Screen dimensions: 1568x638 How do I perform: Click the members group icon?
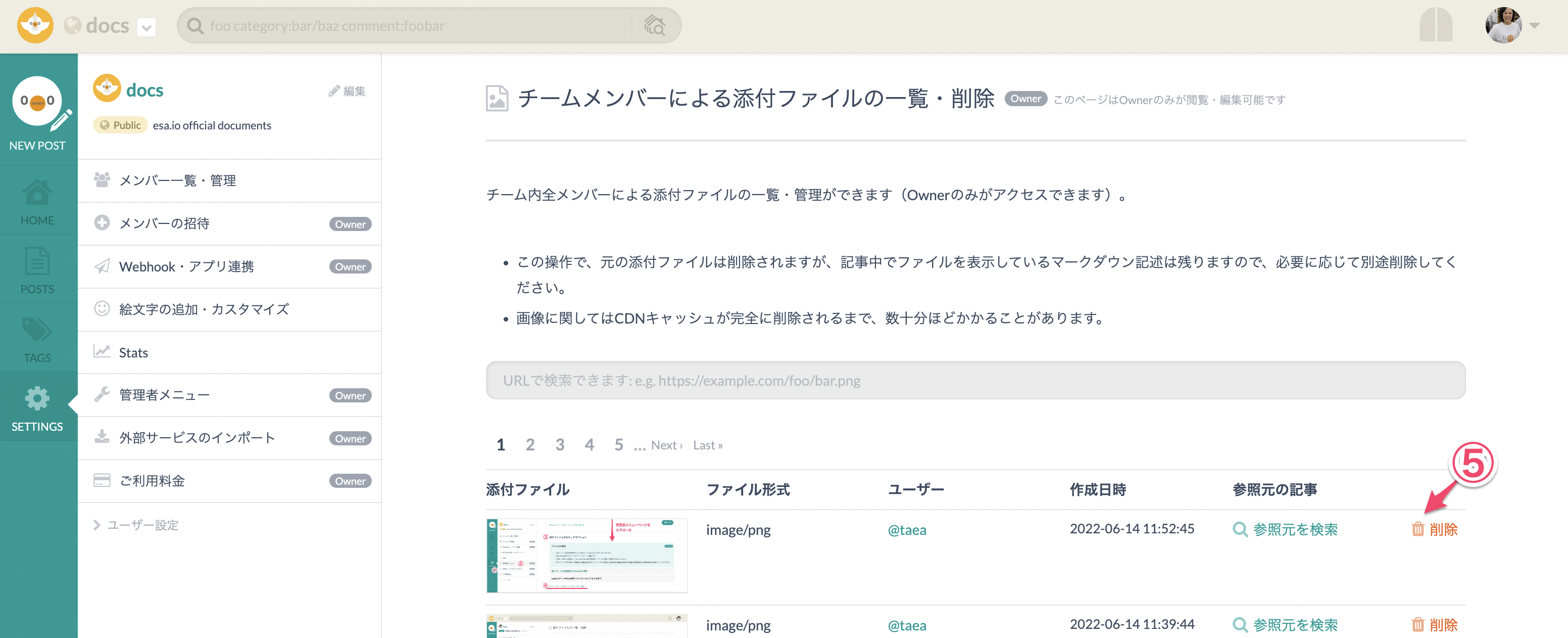[102, 180]
